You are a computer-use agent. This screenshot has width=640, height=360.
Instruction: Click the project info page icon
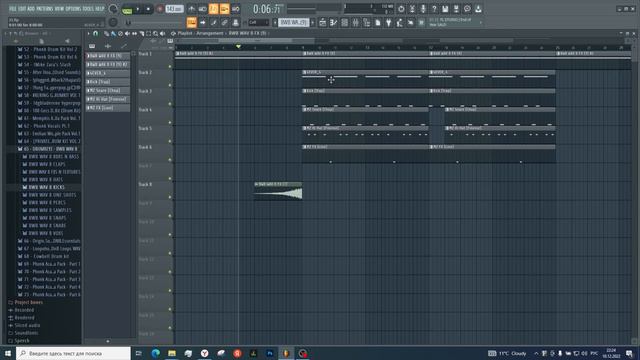point(378,23)
